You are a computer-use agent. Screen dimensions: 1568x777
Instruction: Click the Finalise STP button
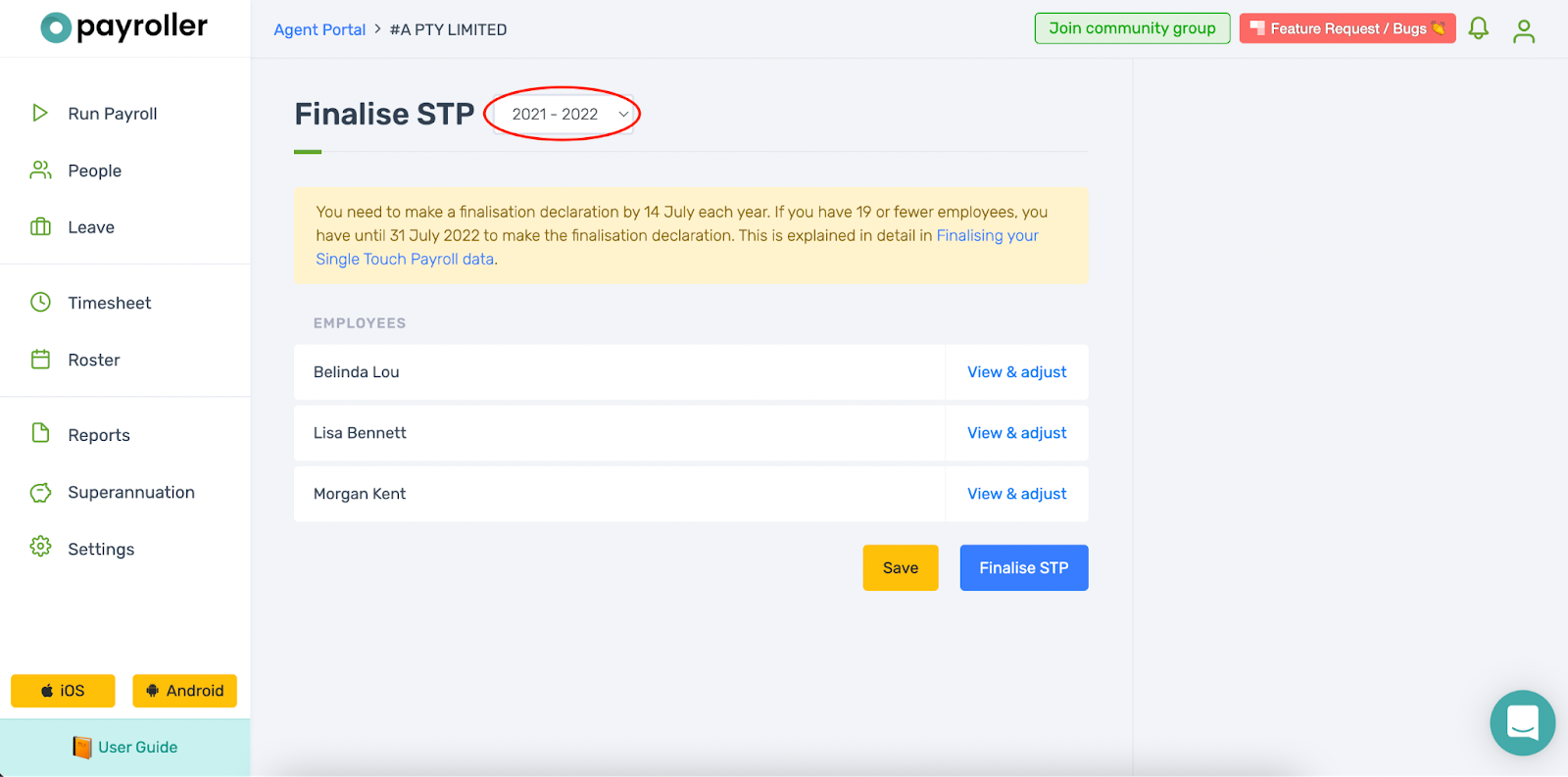point(1024,567)
